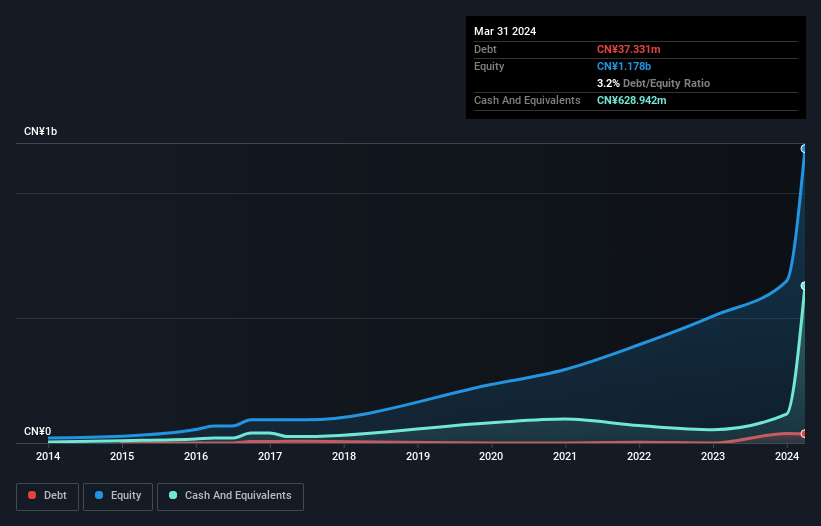Viewport: 821px width, 526px height.
Task: Click the Mar 31 2024 tooltip header
Action: point(505,31)
